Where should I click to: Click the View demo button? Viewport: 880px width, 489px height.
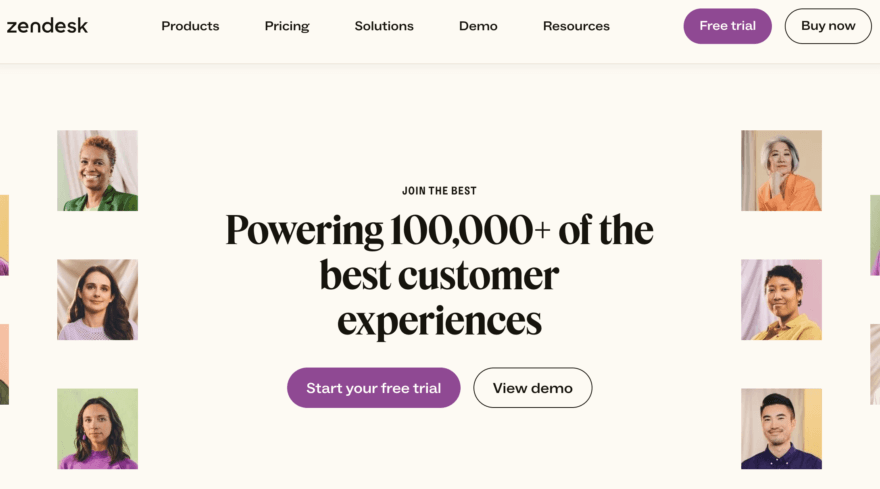(532, 388)
